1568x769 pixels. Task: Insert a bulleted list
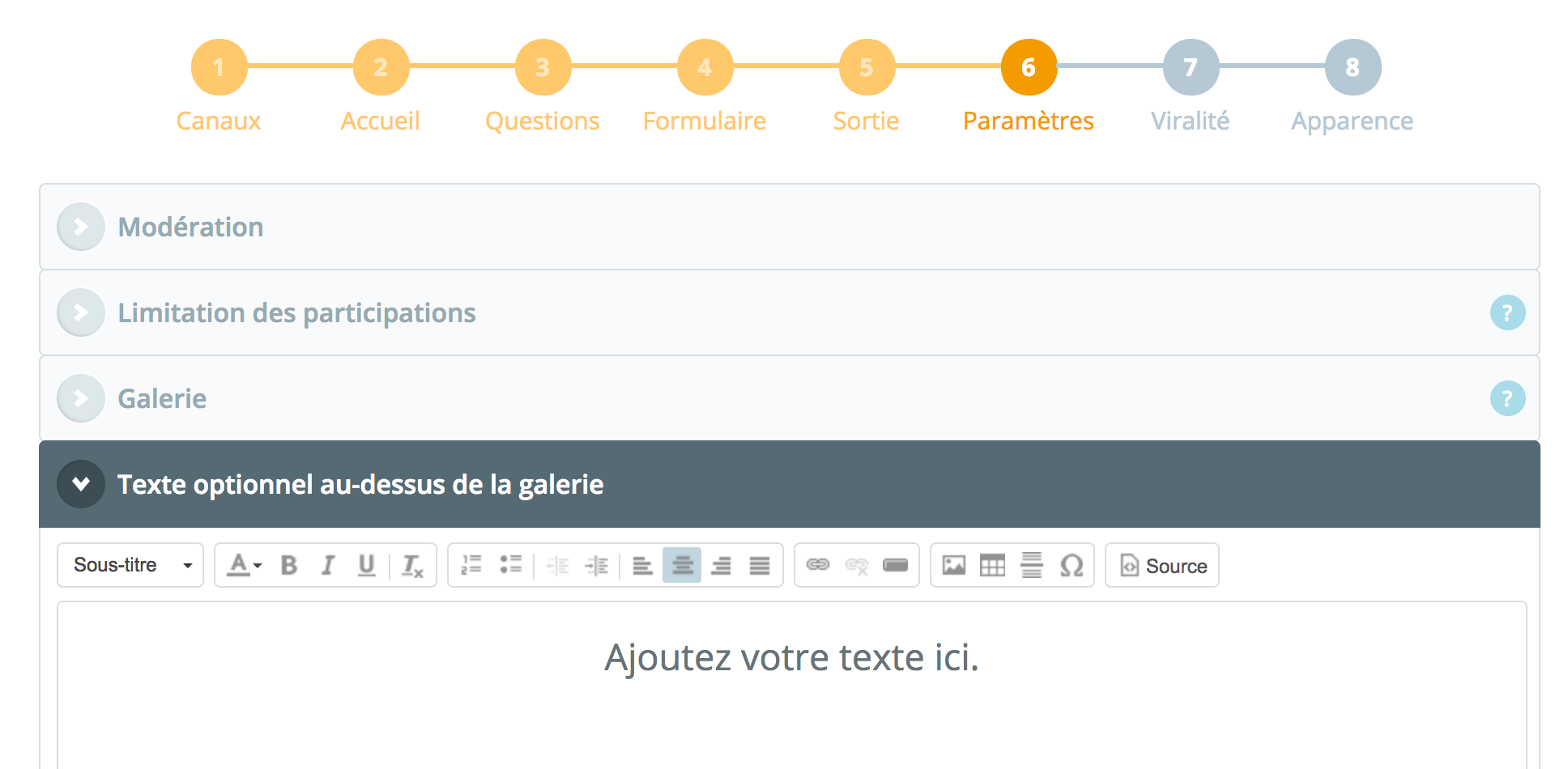[x=510, y=565]
